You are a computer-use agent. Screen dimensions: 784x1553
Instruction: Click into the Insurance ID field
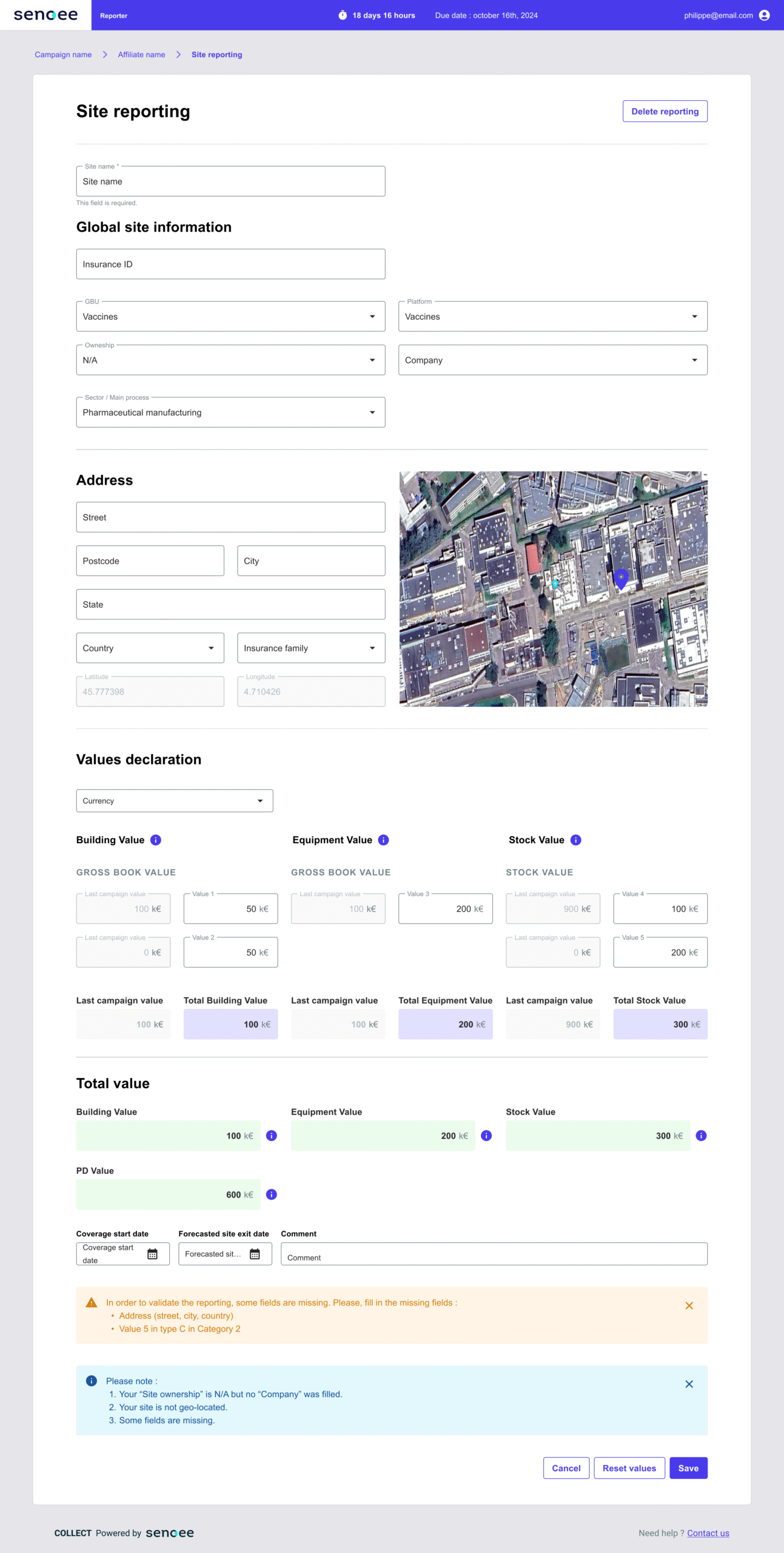point(230,264)
